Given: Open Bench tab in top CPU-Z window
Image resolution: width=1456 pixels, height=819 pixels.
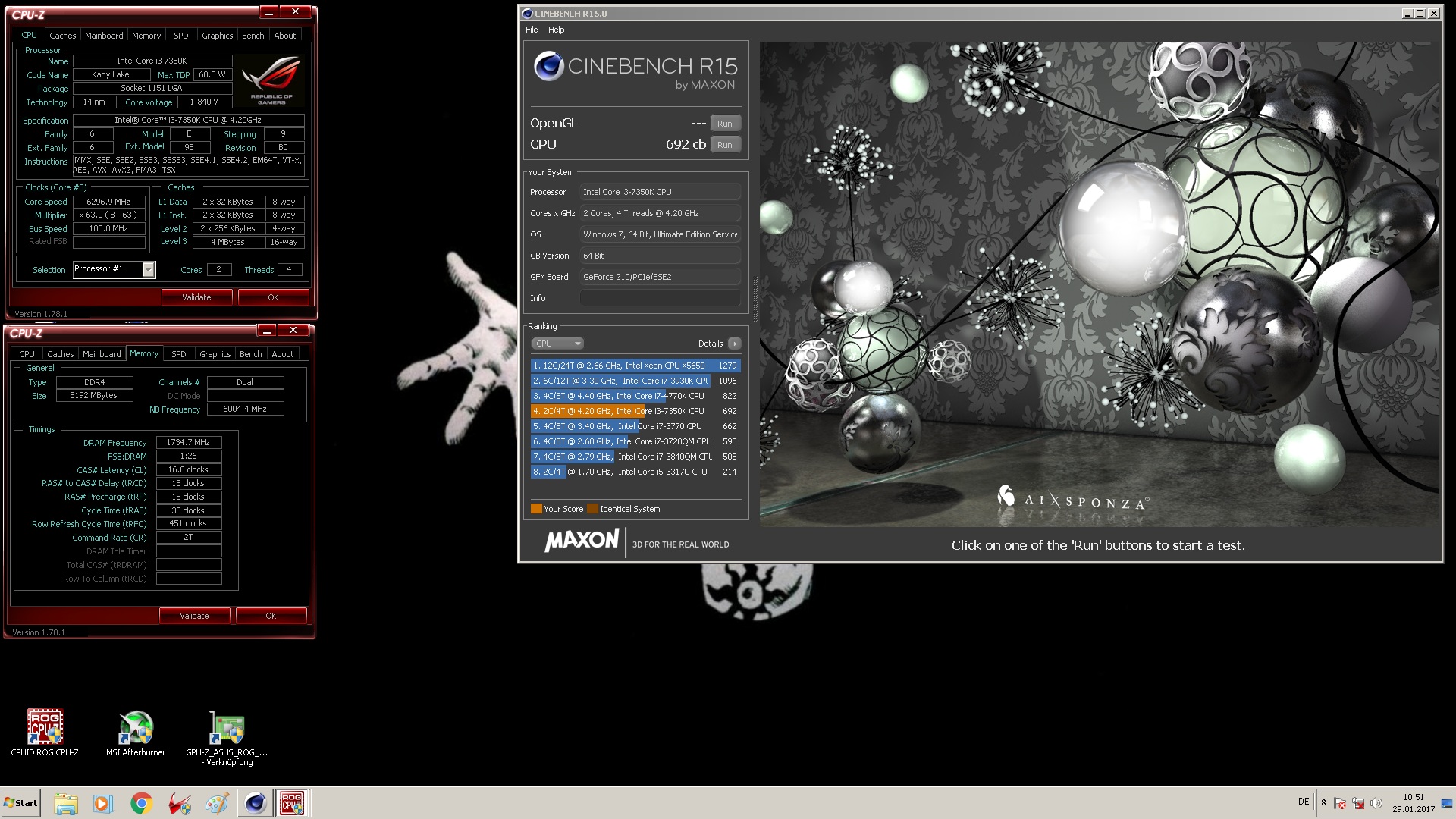Looking at the screenshot, I should [x=253, y=36].
